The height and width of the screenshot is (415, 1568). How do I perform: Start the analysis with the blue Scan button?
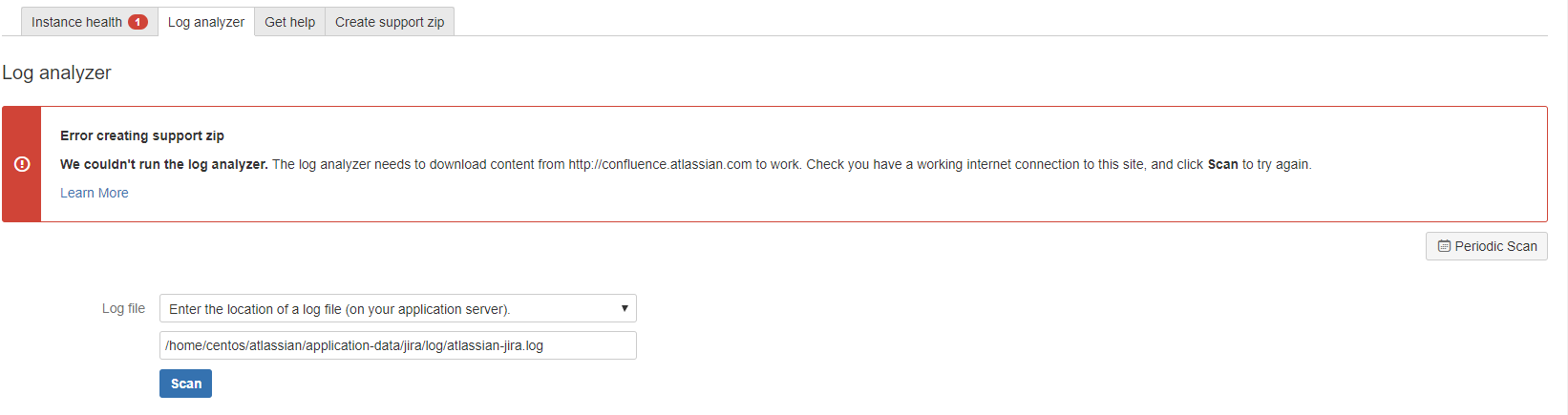click(x=185, y=384)
